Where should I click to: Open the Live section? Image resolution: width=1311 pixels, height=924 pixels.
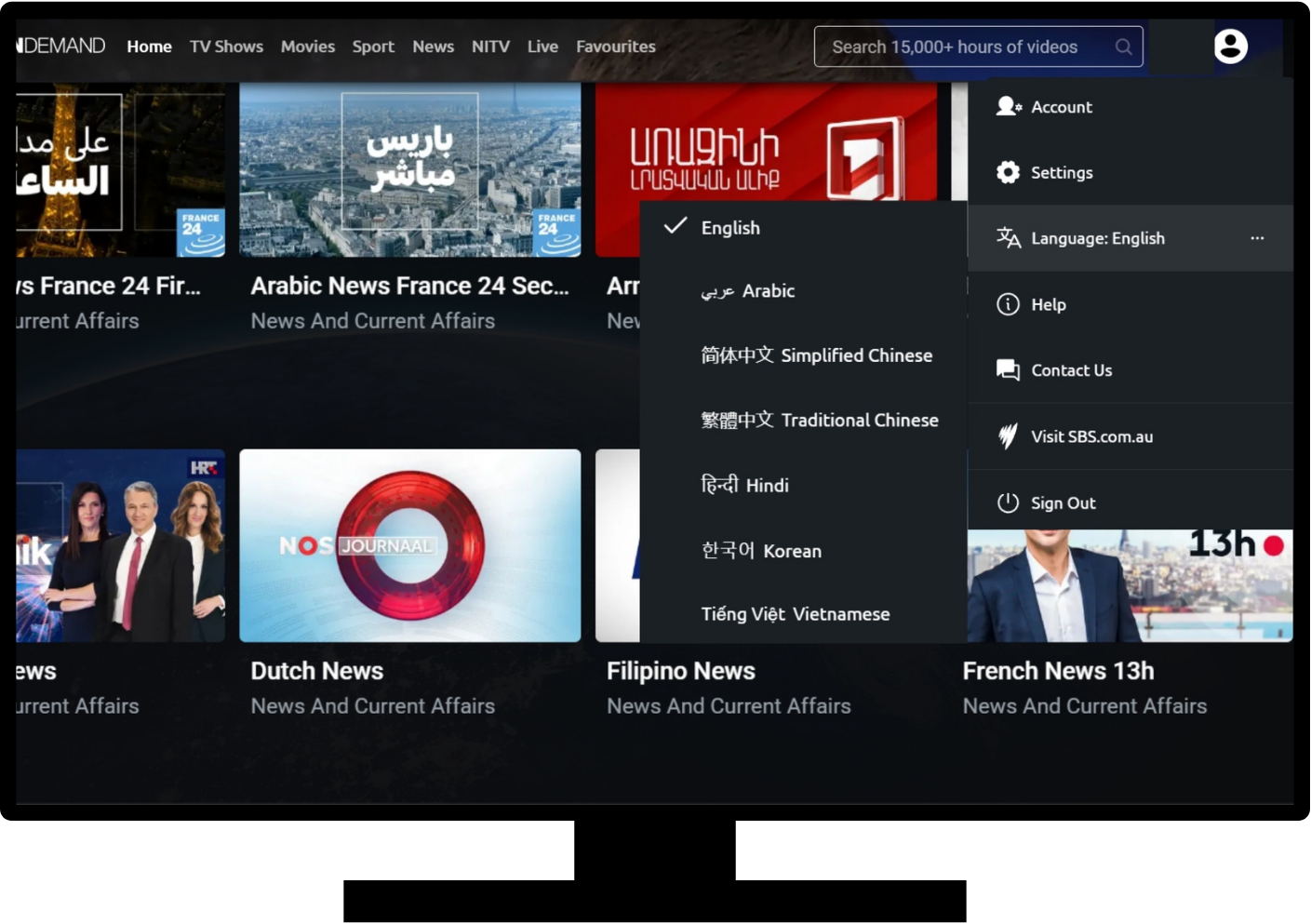point(542,47)
